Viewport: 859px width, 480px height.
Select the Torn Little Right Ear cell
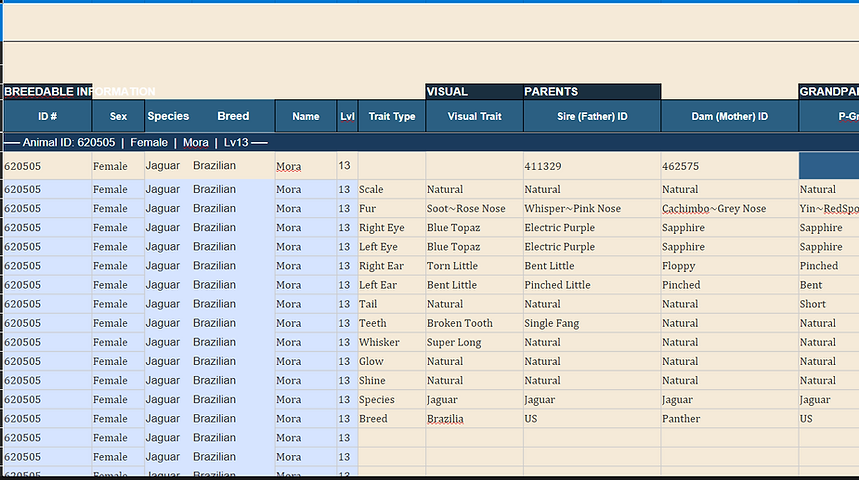pos(474,266)
